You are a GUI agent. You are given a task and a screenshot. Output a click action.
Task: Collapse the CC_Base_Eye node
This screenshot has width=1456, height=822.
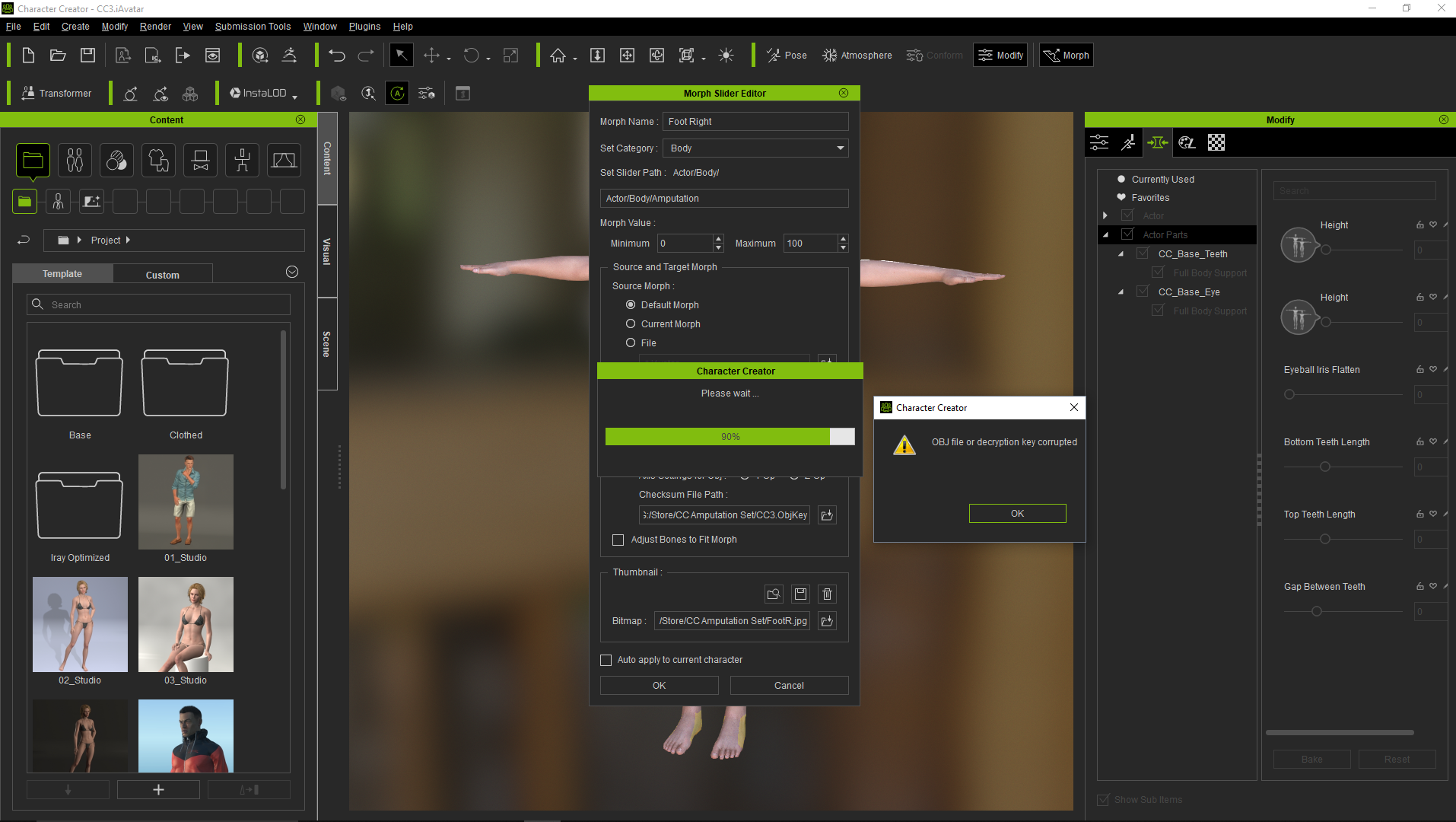pos(1121,292)
